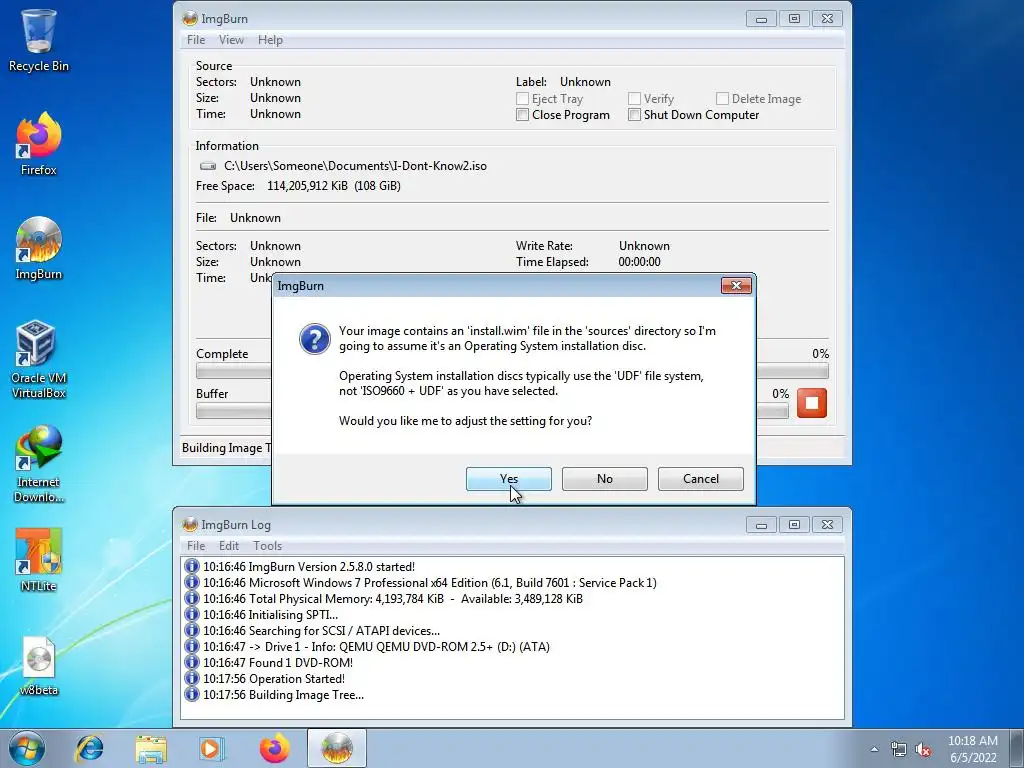Select the I-Dont-Know2.iso path text
This screenshot has width=1024, height=768.
pos(355,166)
